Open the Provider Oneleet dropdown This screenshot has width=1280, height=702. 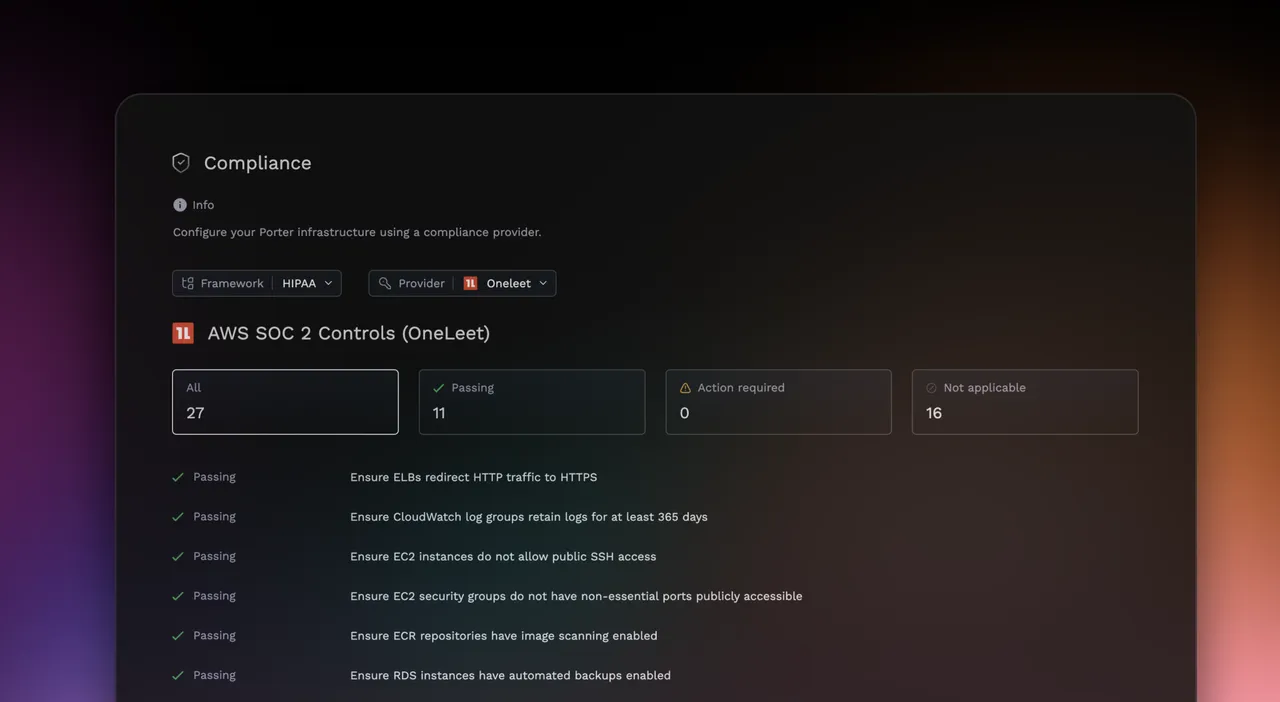tap(462, 283)
